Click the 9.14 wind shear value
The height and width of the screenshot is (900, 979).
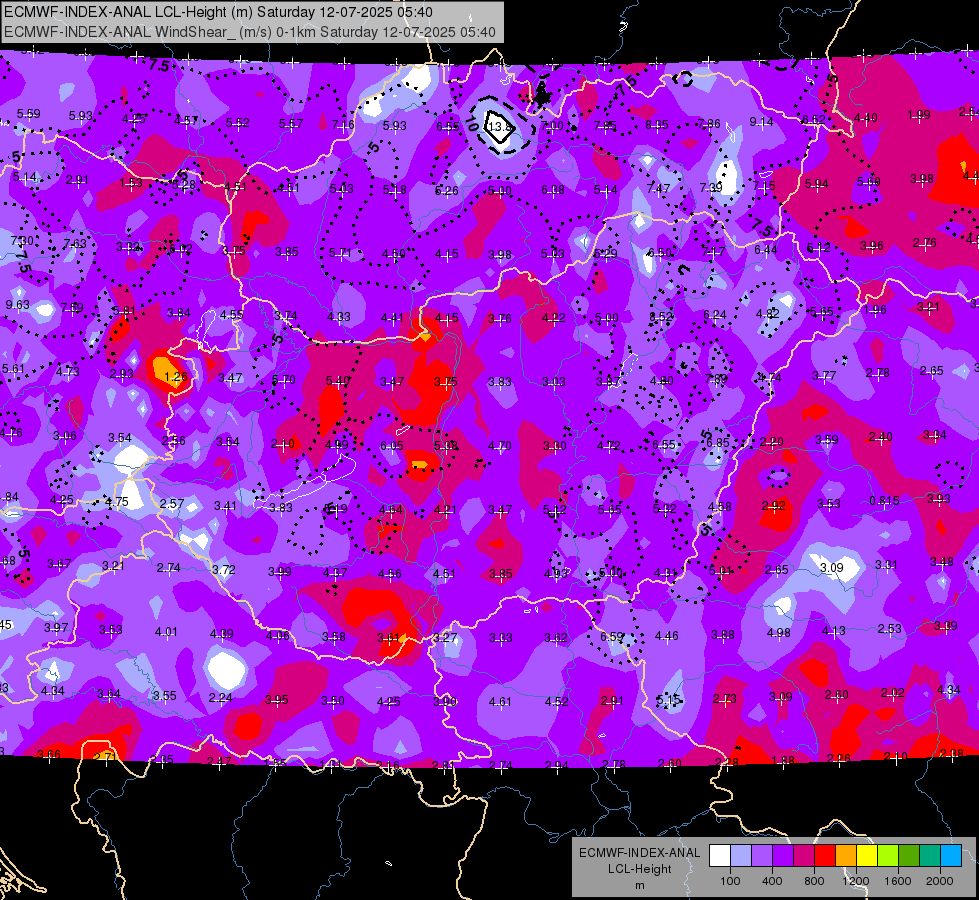pos(761,122)
